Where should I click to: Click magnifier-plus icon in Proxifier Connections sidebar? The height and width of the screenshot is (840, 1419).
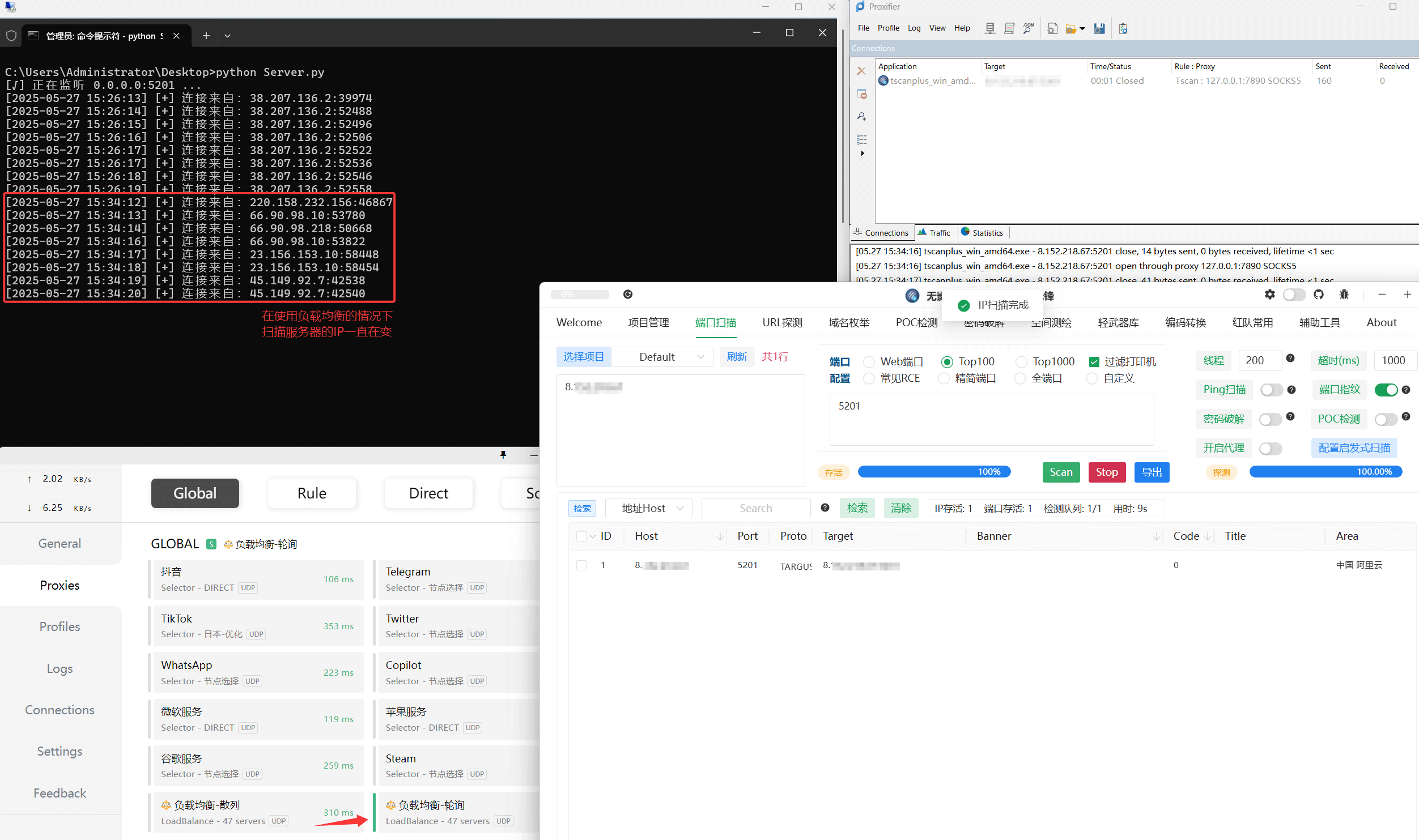tap(861, 116)
